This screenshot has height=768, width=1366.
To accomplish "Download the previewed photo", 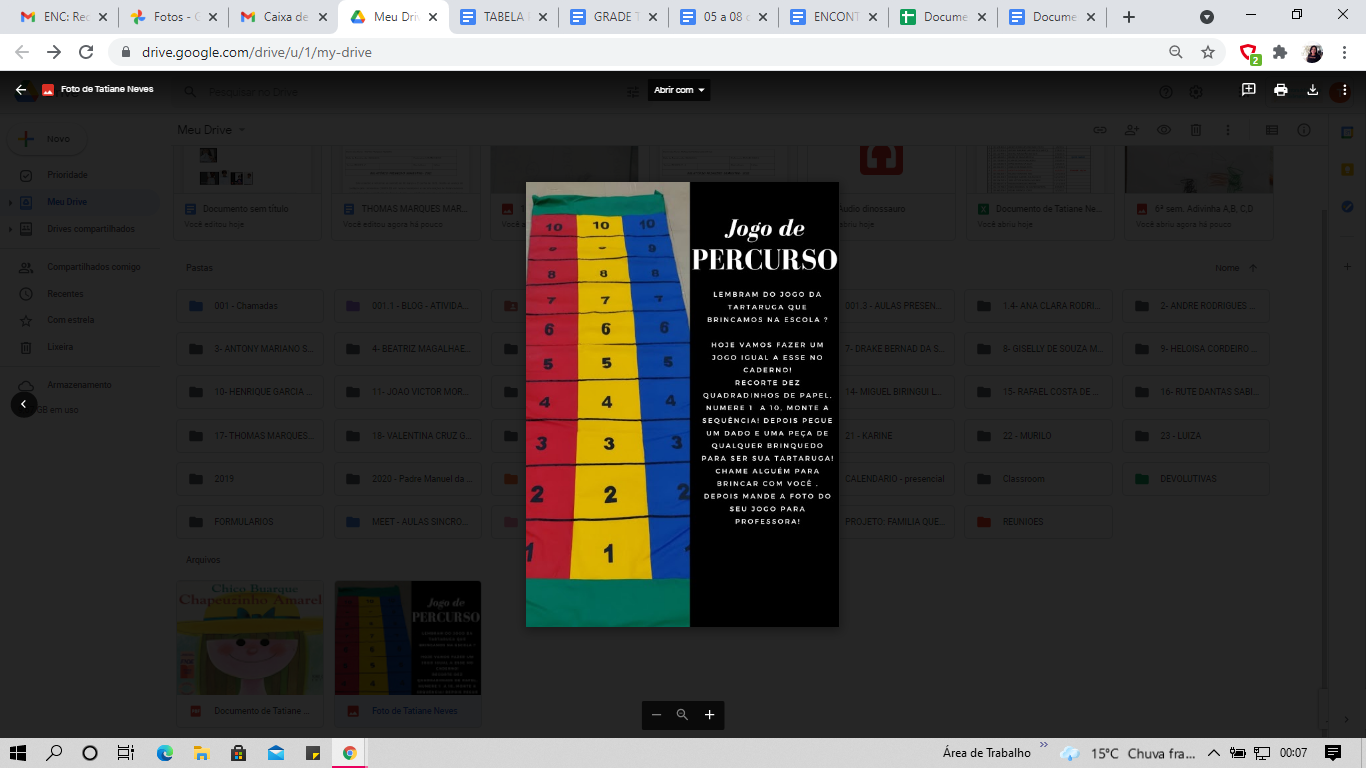I will click(1313, 90).
